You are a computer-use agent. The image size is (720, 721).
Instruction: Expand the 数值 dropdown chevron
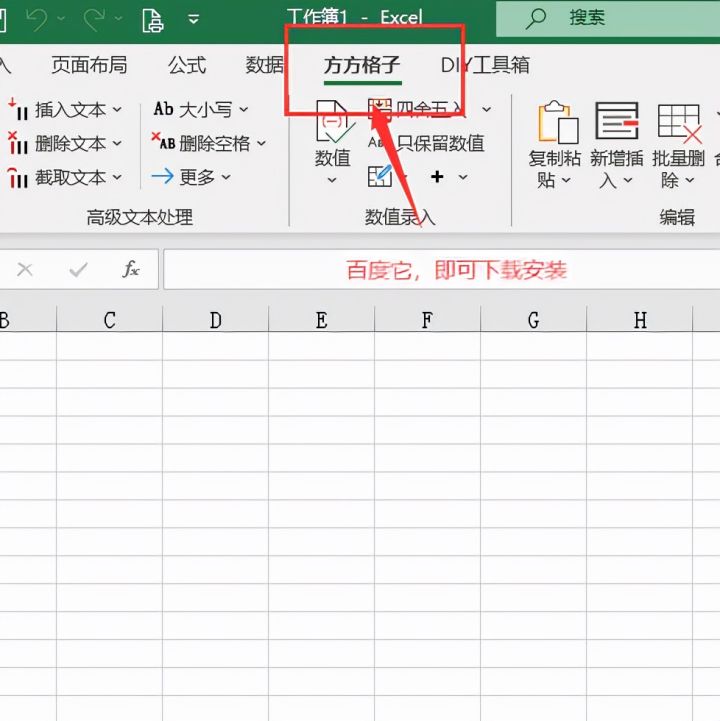point(332,180)
